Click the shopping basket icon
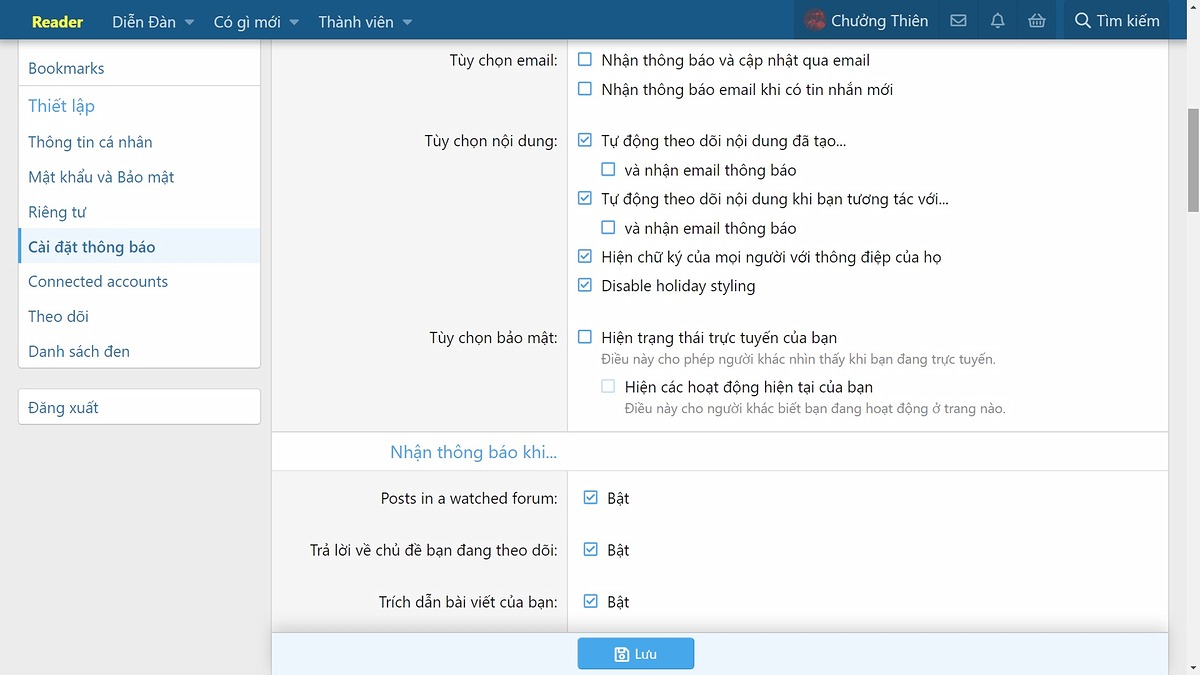1200x675 pixels. [x=1037, y=21]
